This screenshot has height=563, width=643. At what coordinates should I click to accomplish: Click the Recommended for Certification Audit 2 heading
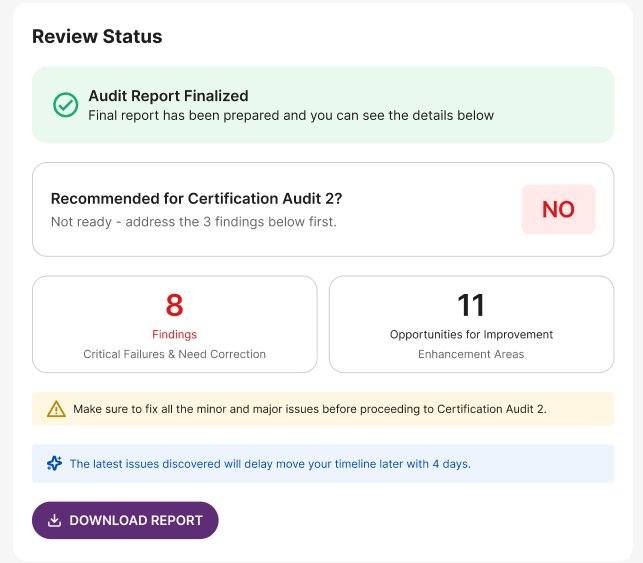tap(196, 198)
